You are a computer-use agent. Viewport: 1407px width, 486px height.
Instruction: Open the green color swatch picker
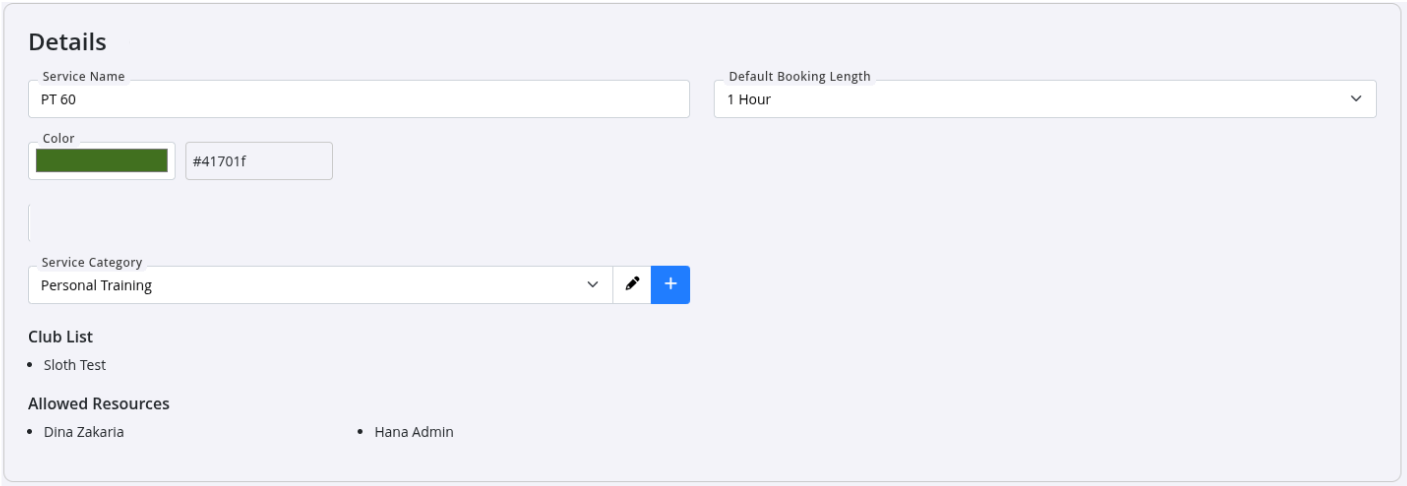point(102,161)
